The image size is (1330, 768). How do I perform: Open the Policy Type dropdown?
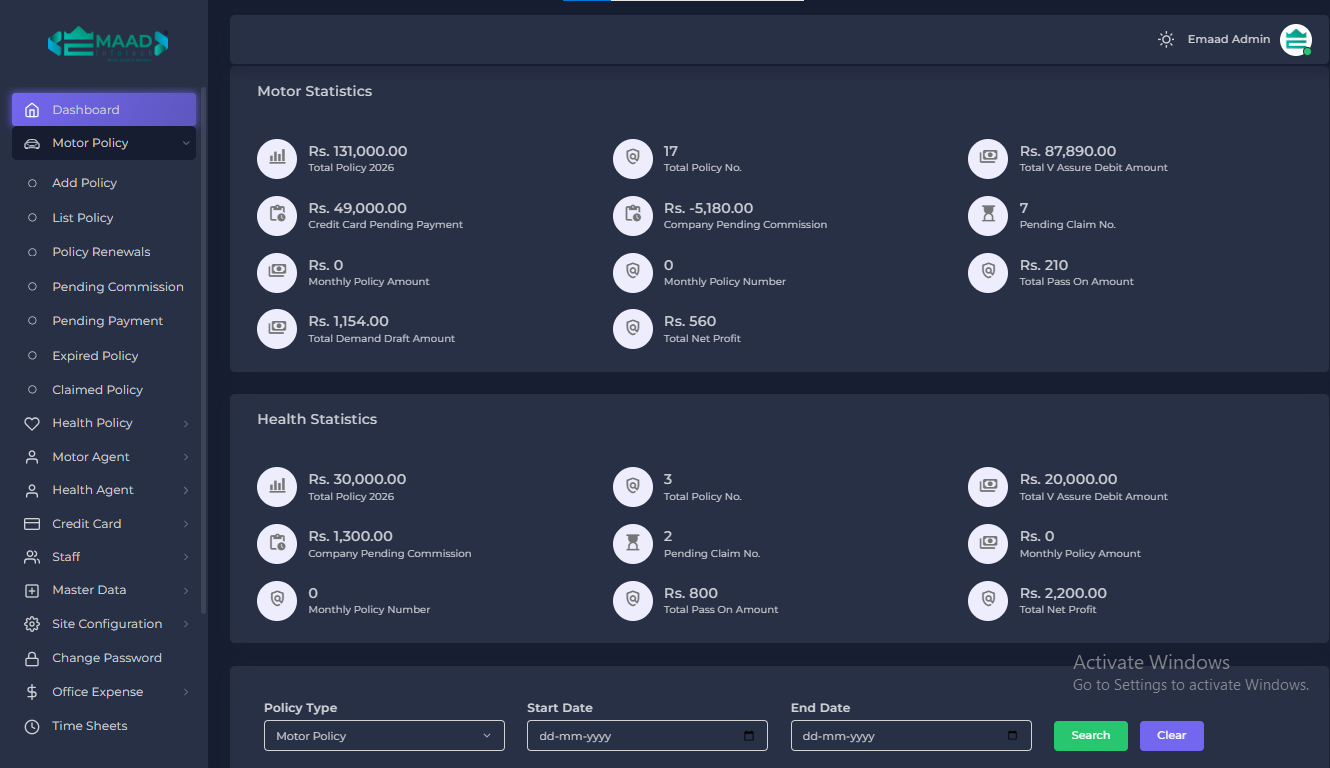(384, 736)
